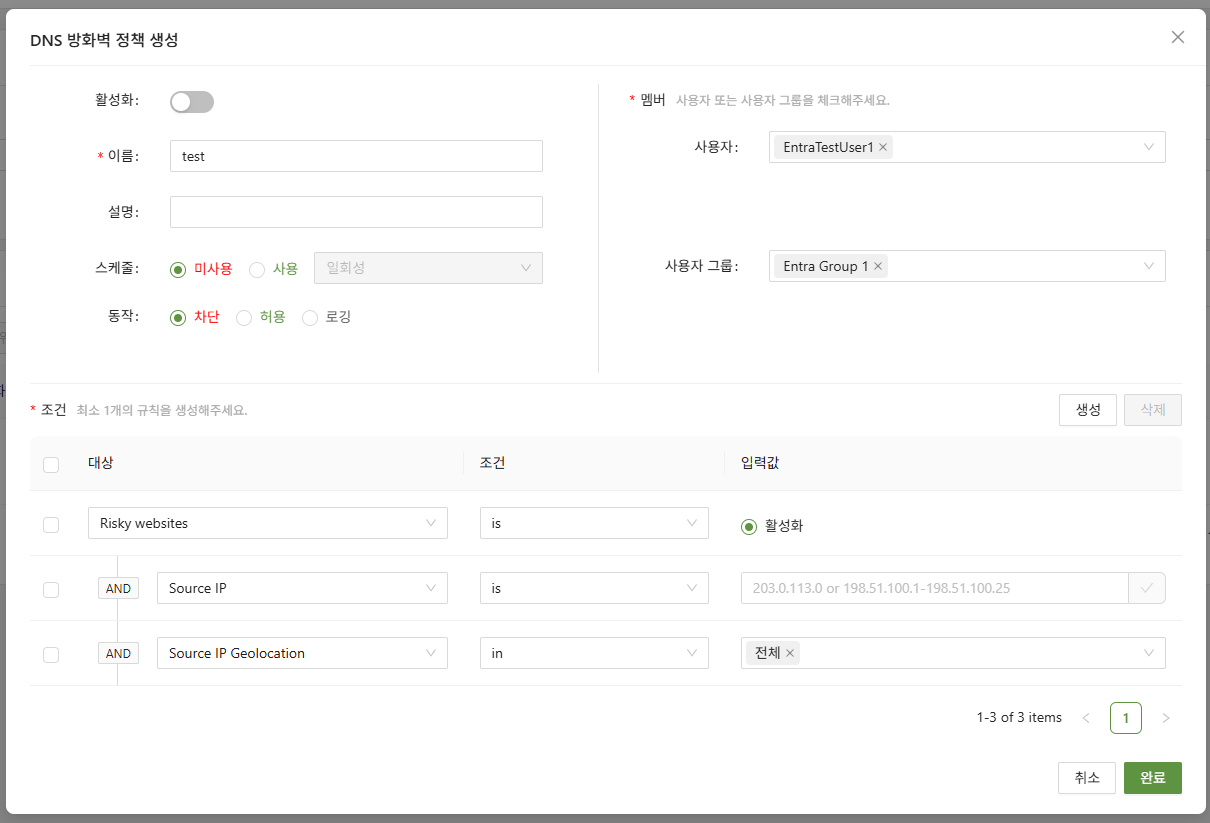
Task: Remove the 전체 geolocation tag
Action: tap(790, 654)
